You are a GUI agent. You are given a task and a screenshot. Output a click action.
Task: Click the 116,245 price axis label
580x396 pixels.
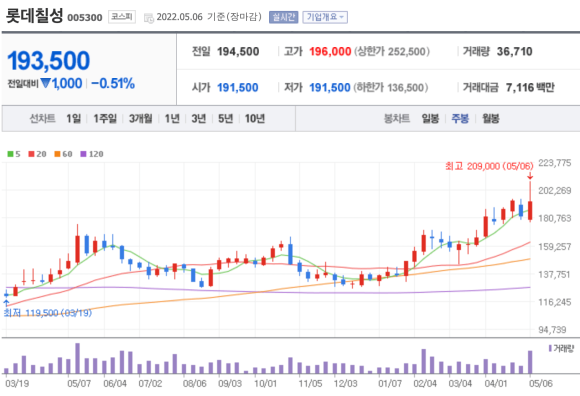coord(554,302)
